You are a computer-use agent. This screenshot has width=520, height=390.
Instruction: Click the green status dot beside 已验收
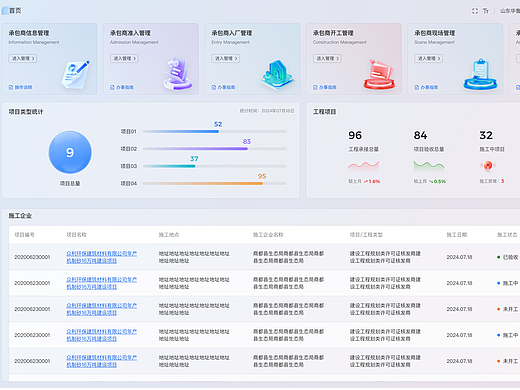[x=499, y=257]
